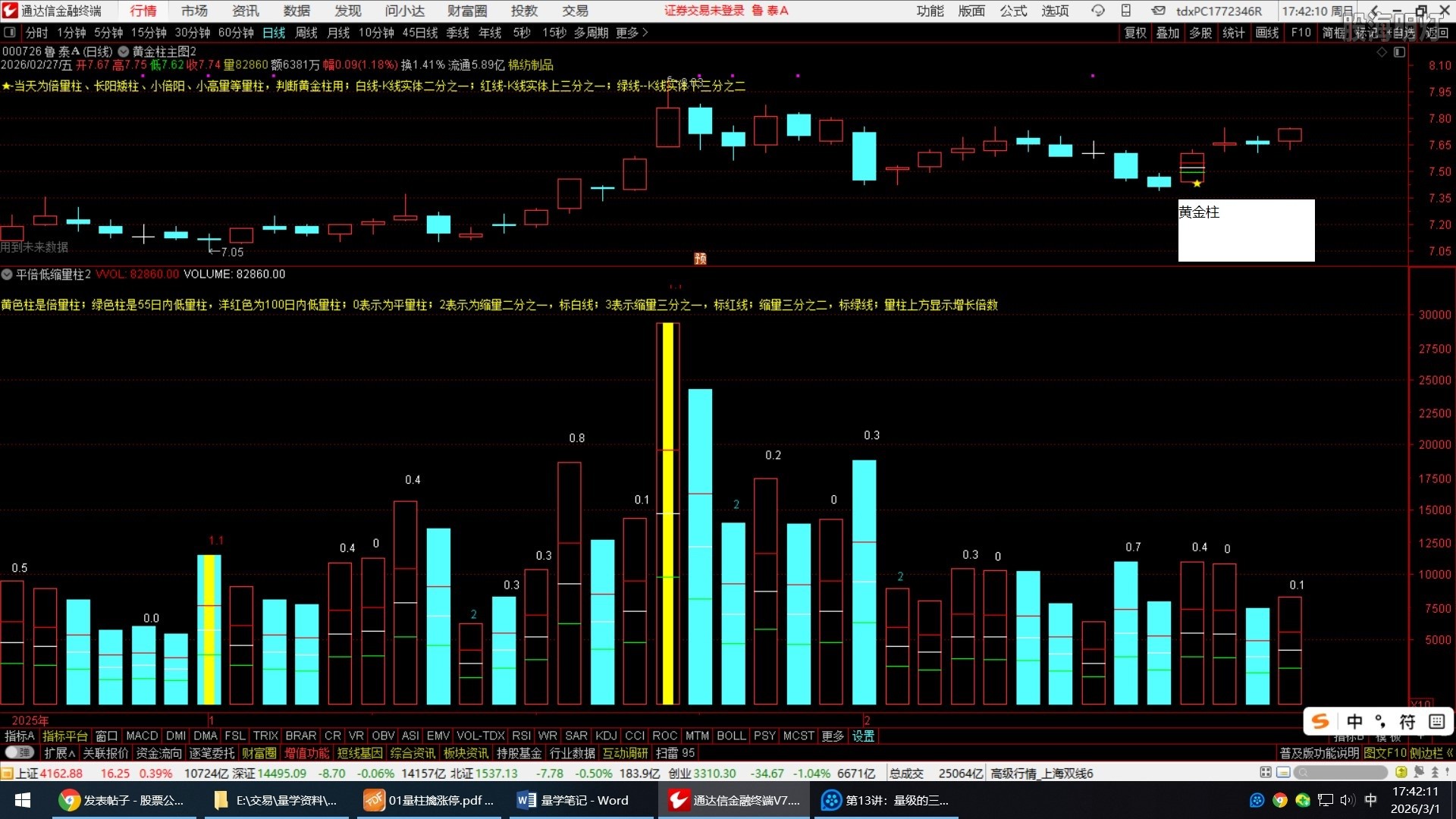Toggle the round button beside 黄金柱主图2 label
Image resolution: width=1456 pixels, height=819 pixels.
pyautogui.click(x=123, y=52)
